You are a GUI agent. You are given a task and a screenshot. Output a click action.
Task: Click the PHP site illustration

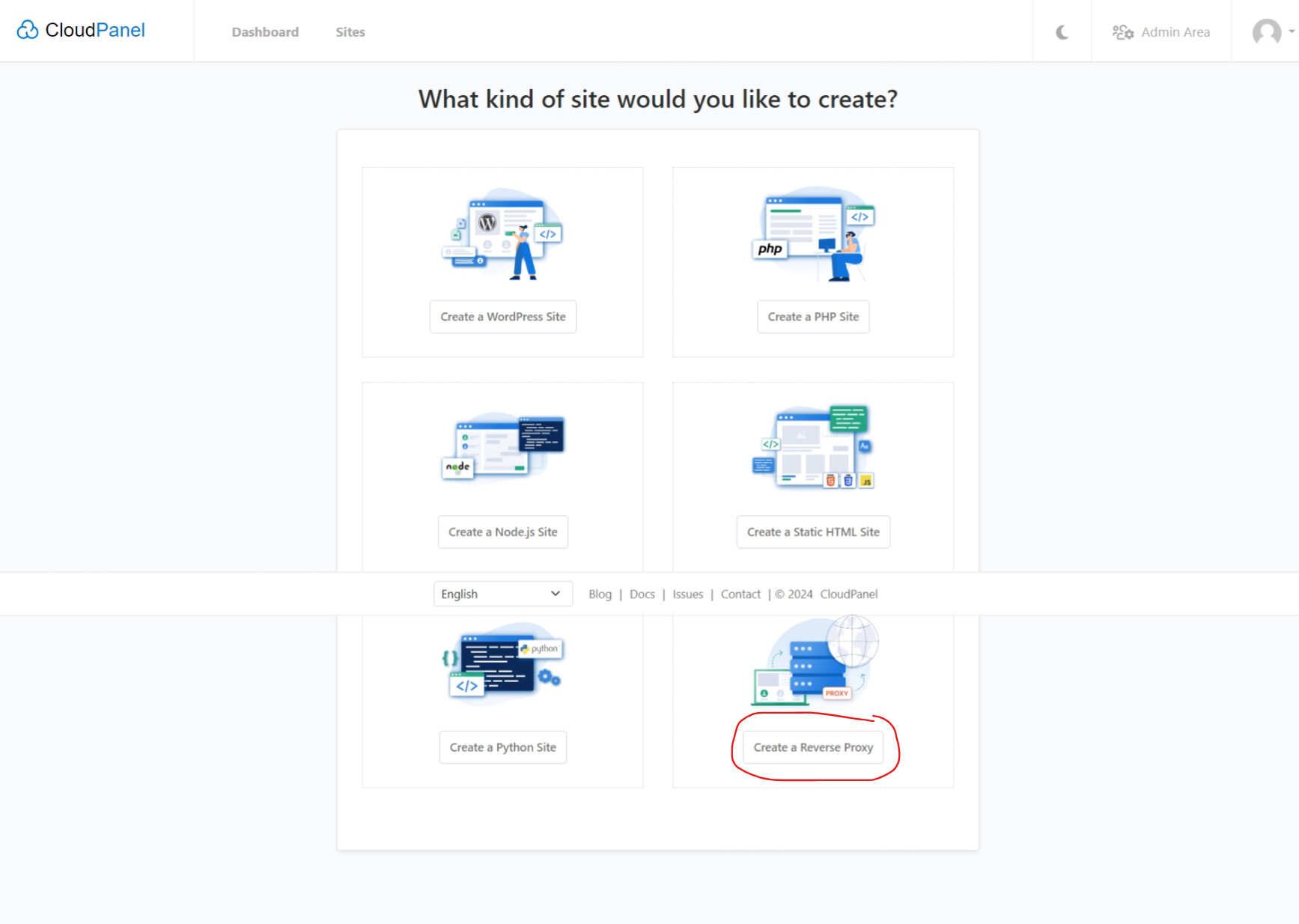813,234
